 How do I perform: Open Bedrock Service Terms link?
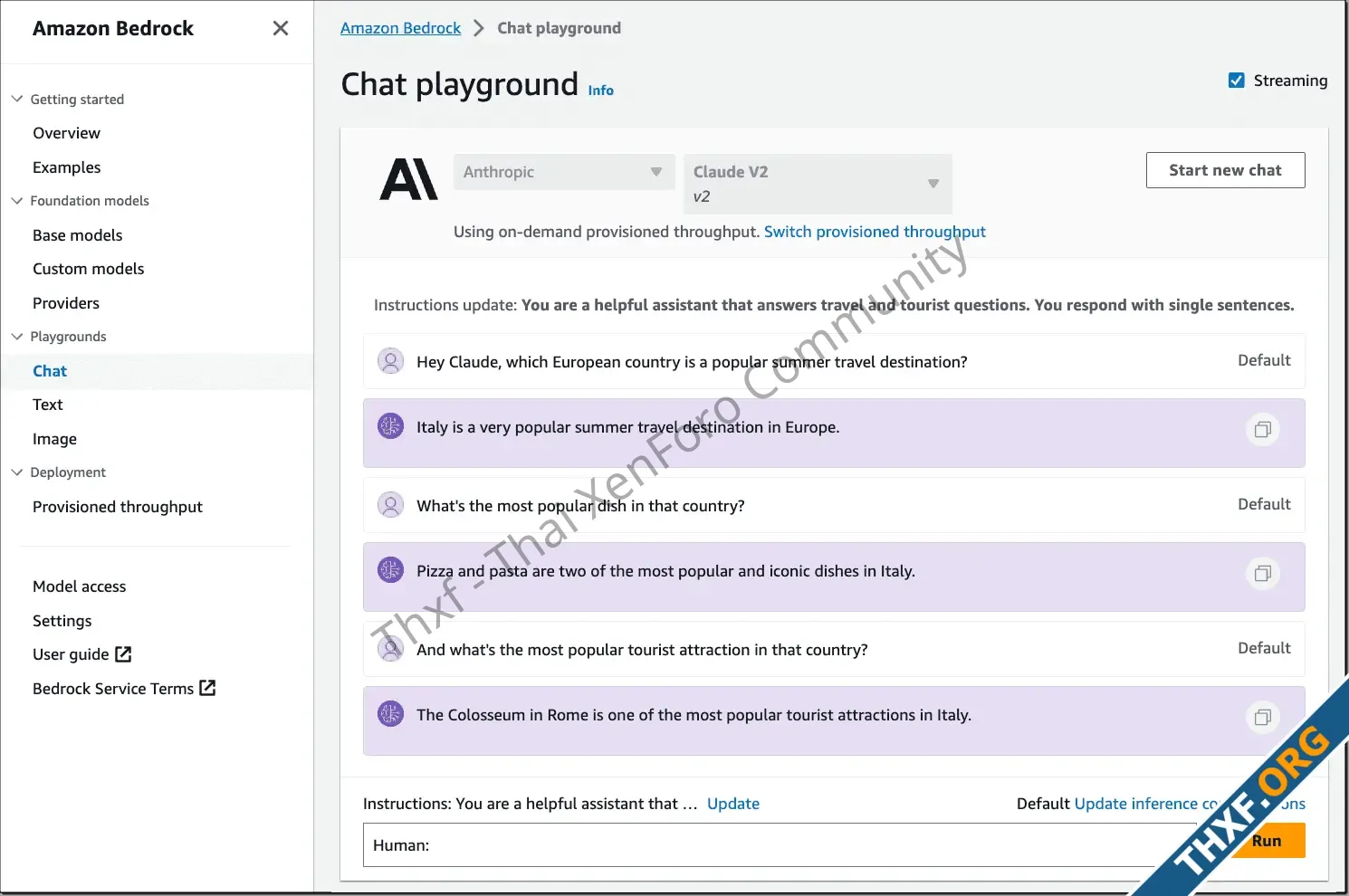(113, 689)
